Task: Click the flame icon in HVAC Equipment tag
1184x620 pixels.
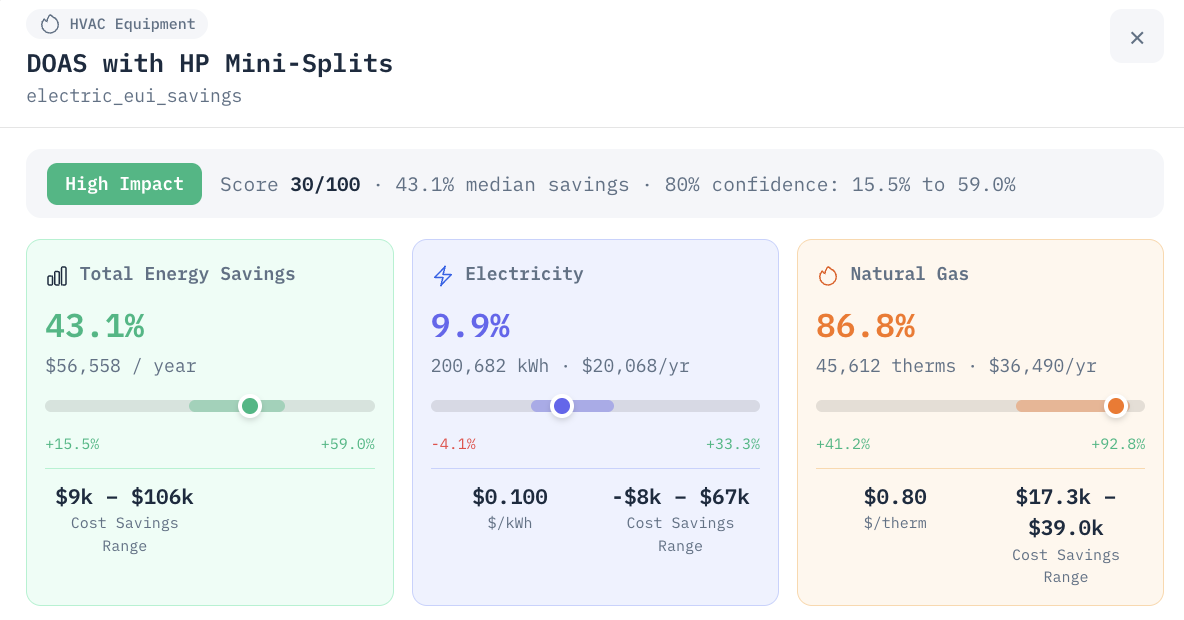Action: pyautogui.click(x=50, y=24)
